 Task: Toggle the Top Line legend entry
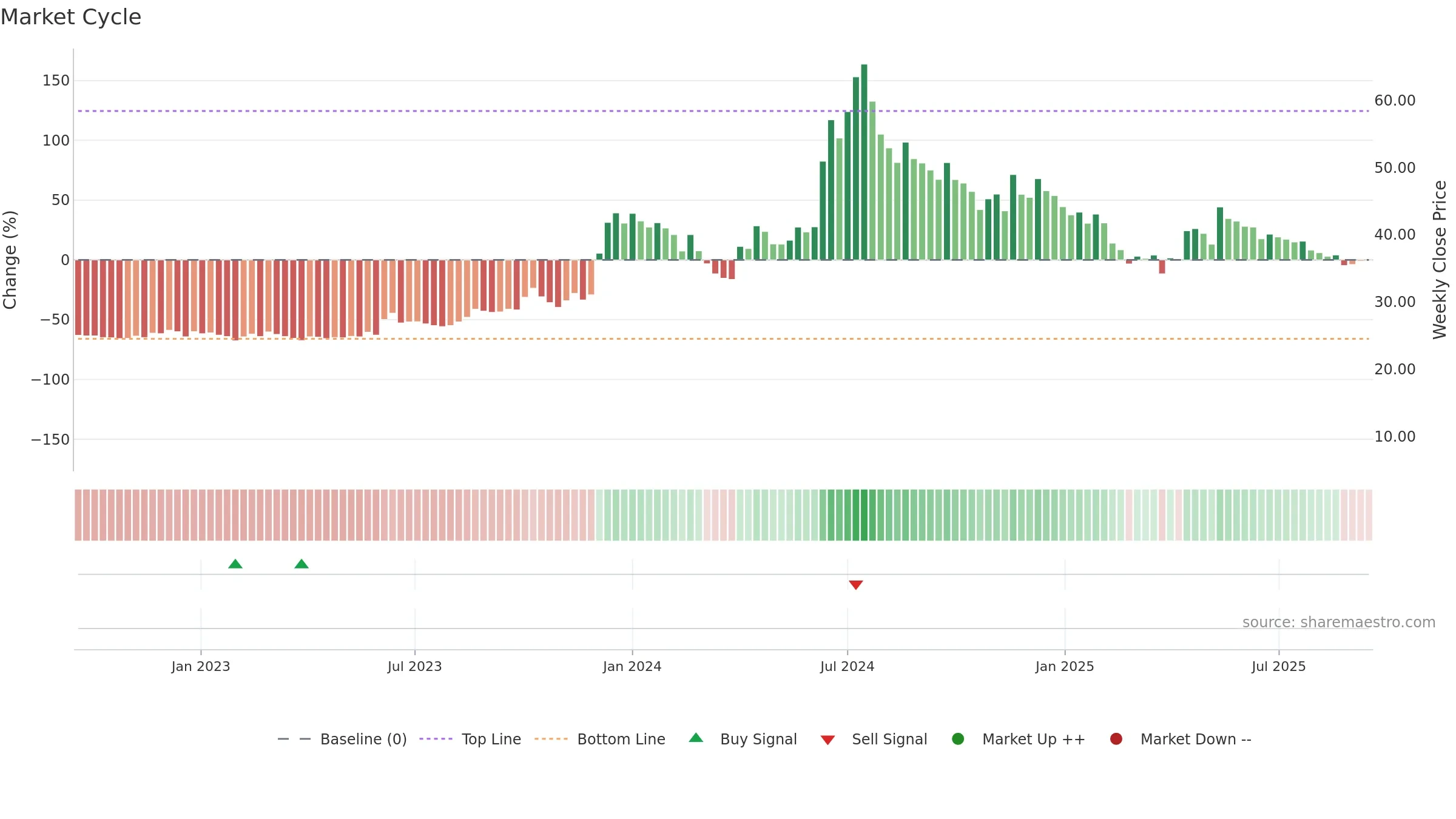coord(470,739)
